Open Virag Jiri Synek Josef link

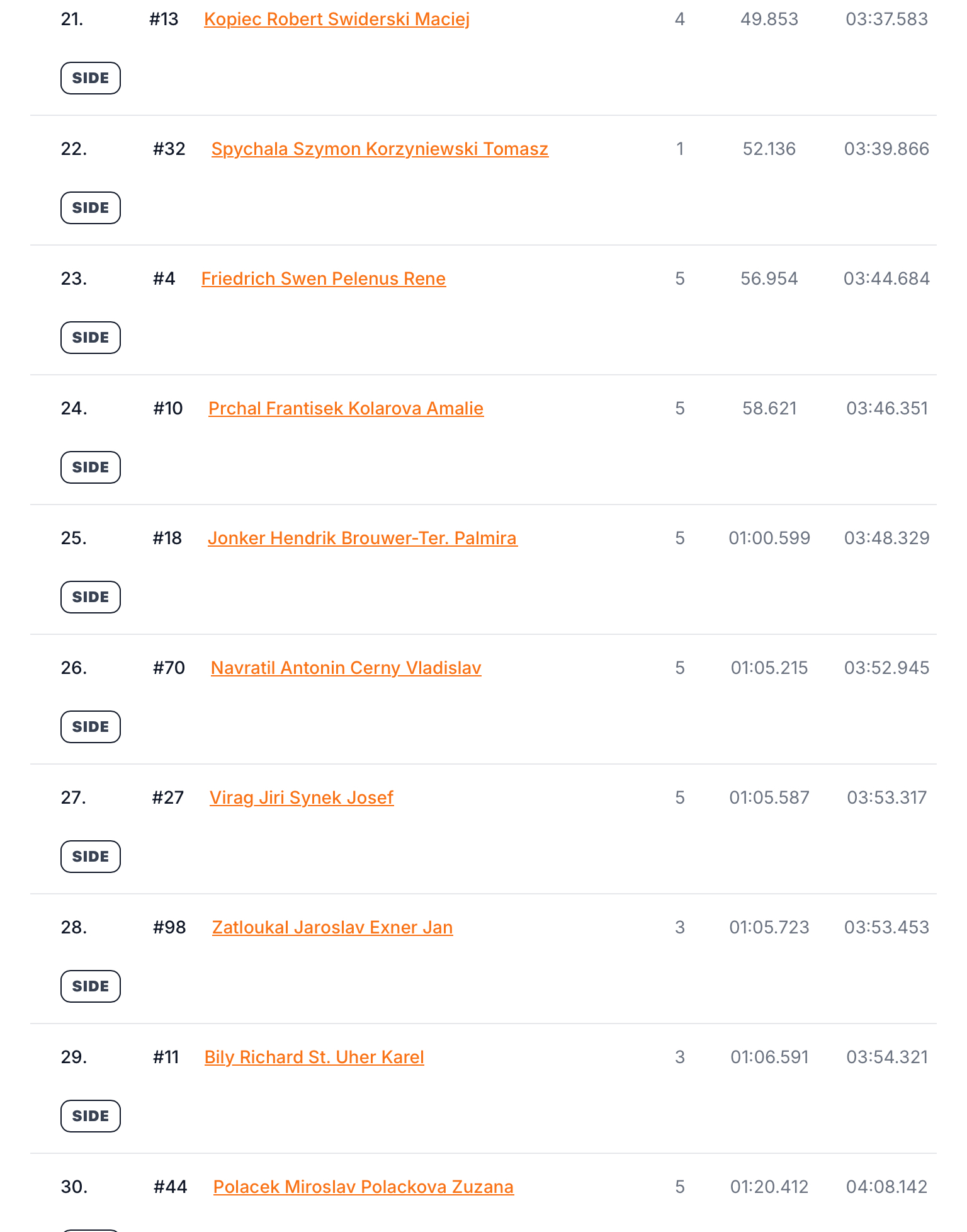[x=302, y=798]
